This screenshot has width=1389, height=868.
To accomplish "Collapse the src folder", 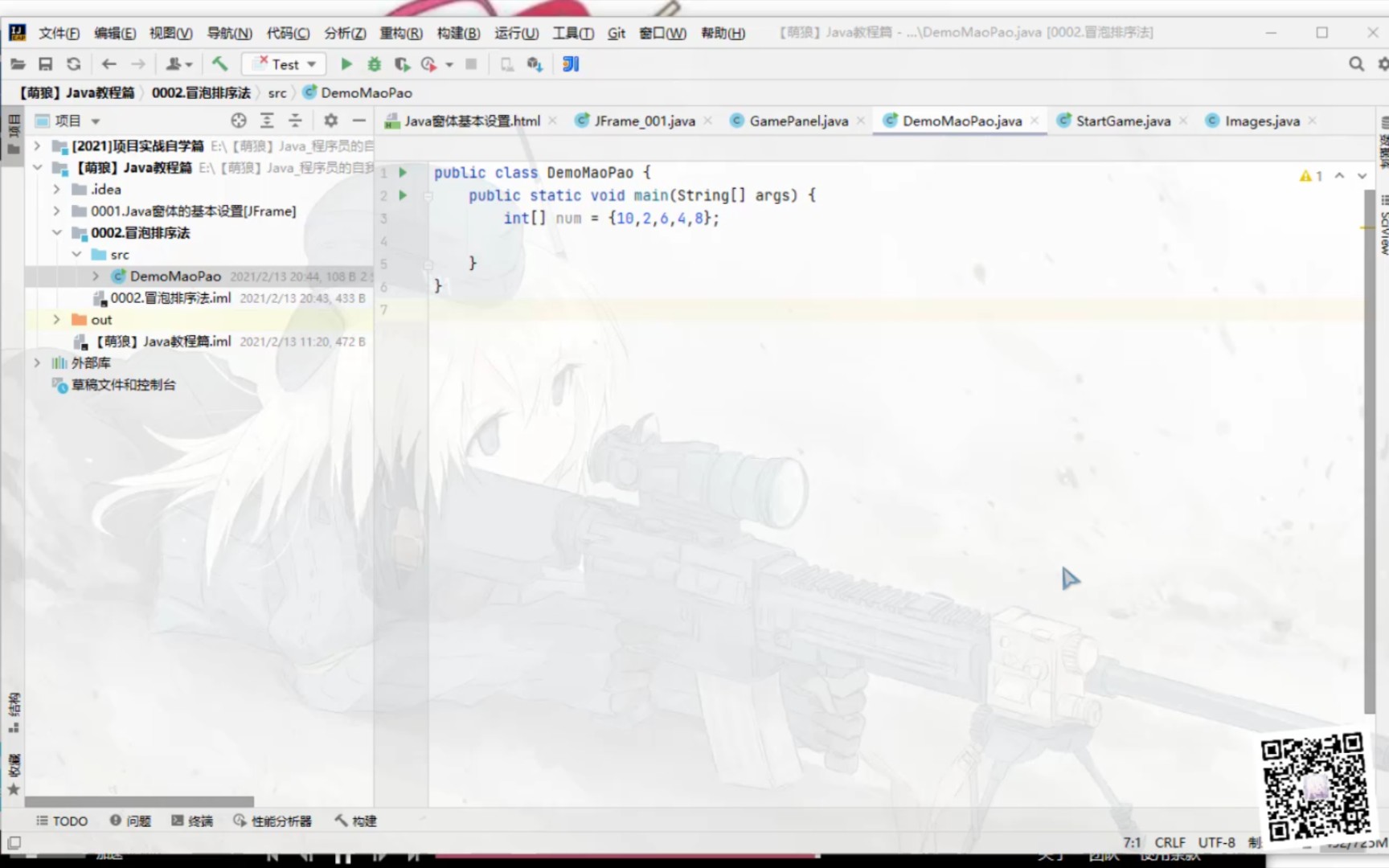I will click(x=76, y=254).
